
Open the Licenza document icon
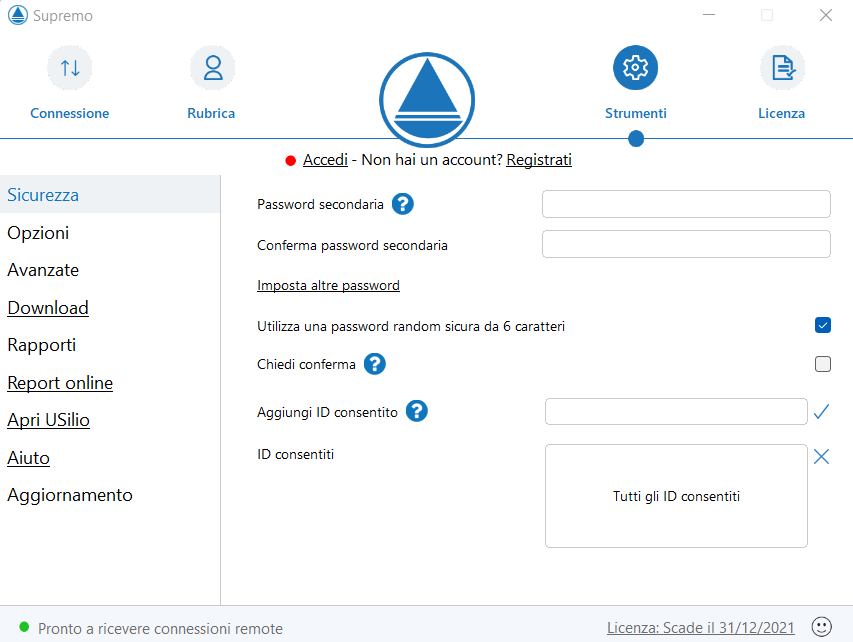782,68
